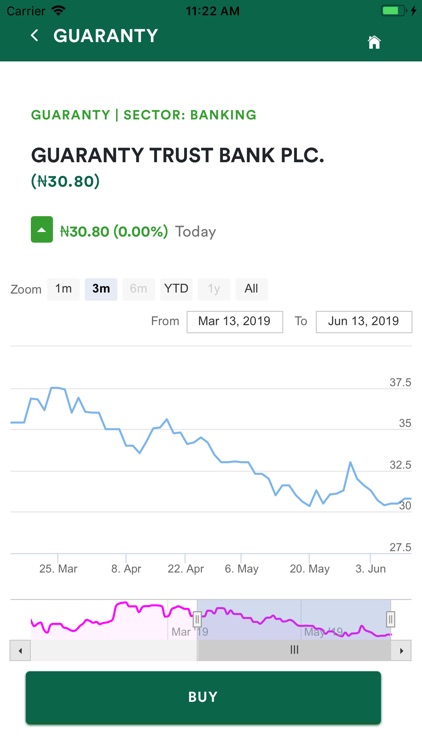Tap the 27.5 price axis label
Viewport: 422px width, 750px height.
pos(400,547)
